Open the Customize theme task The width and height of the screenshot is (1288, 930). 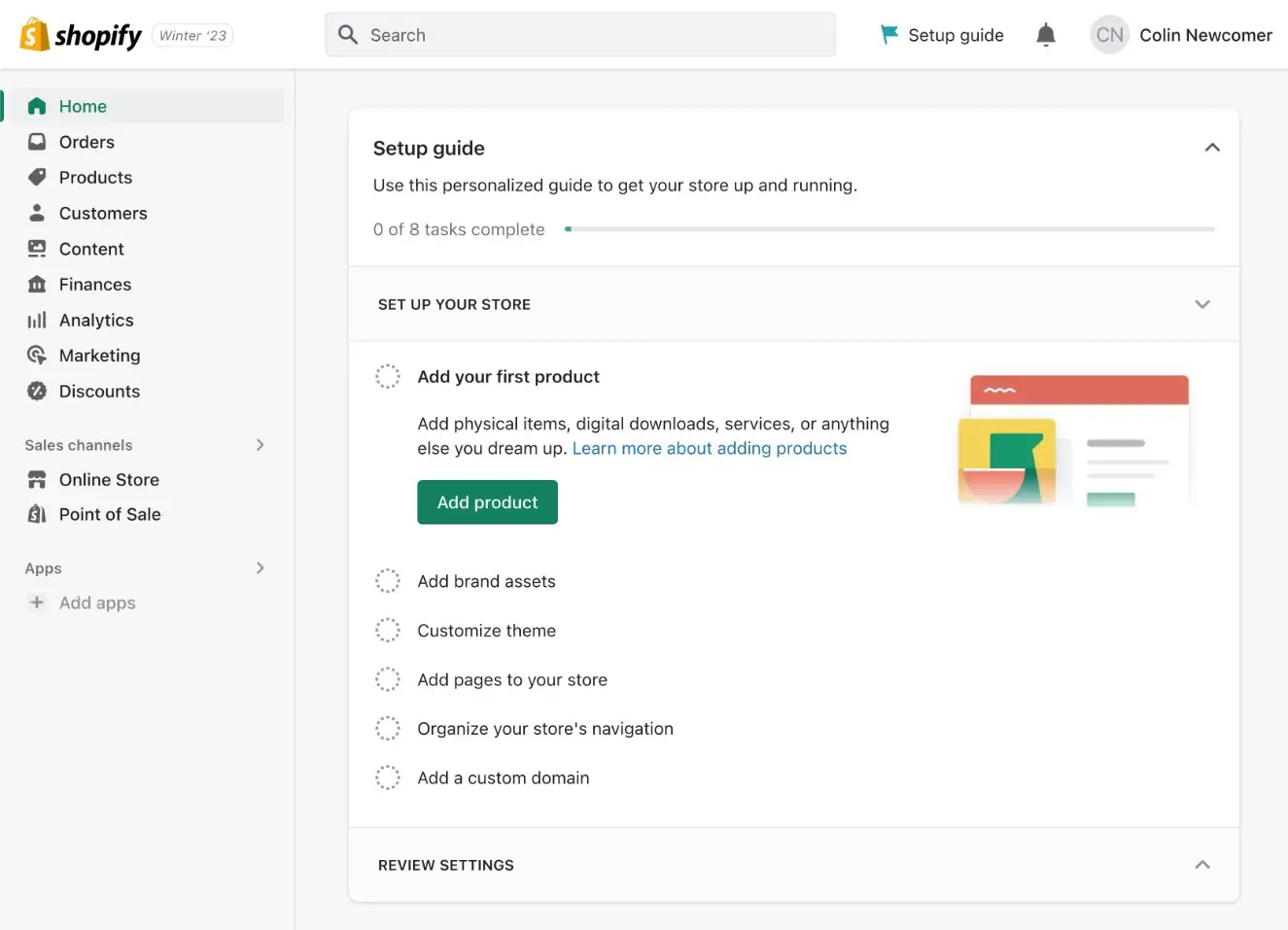click(x=486, y=630)
